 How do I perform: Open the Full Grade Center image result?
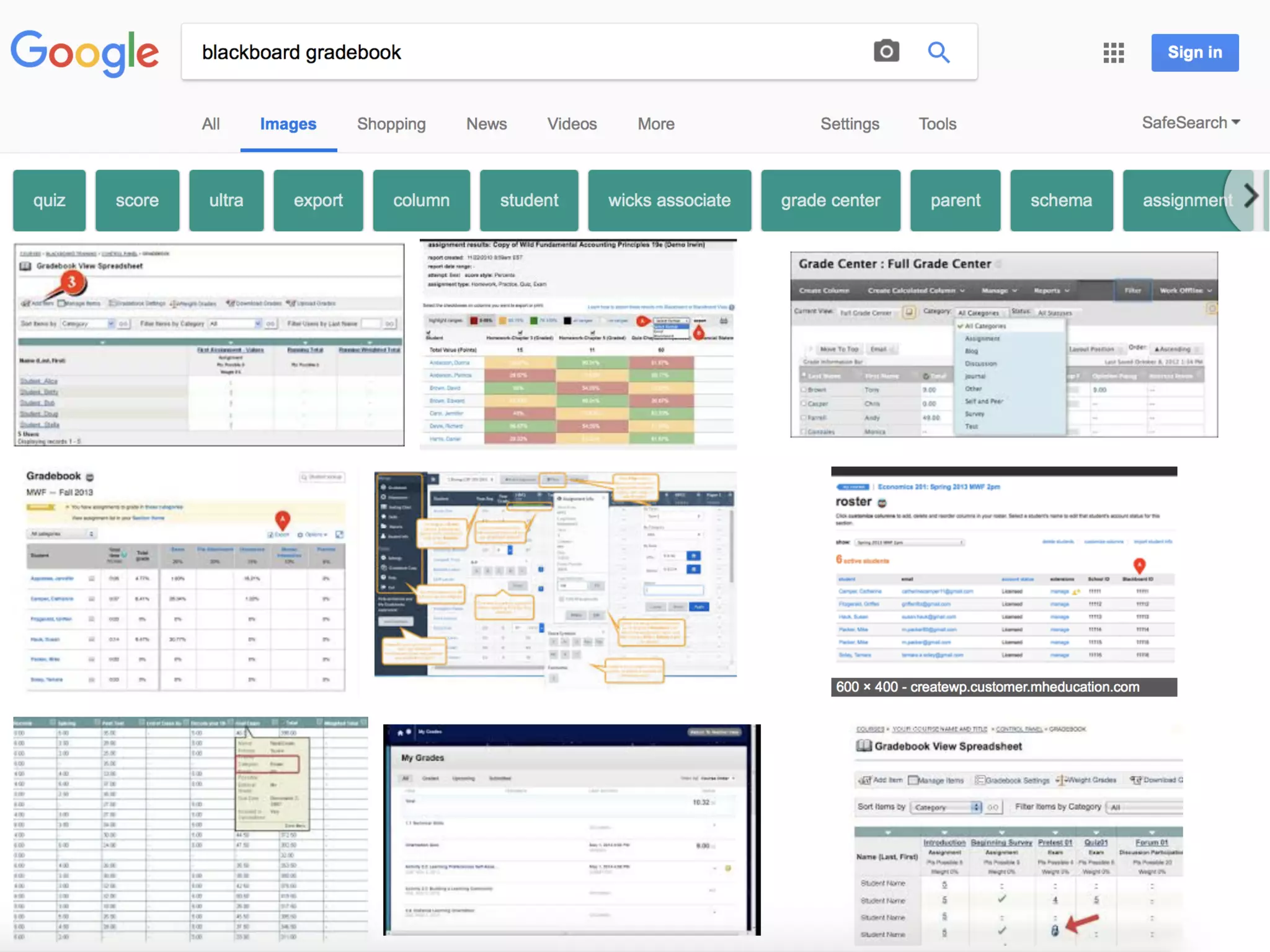coord(1003,344)
